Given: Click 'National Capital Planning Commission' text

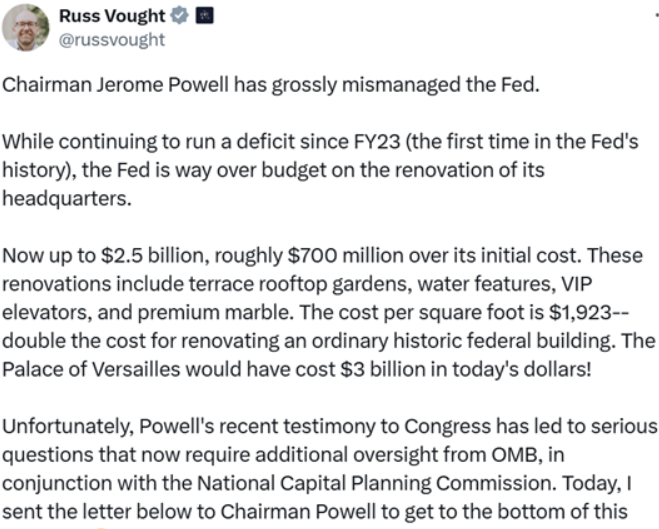Looking at the screenshot, I should point(374,484).
